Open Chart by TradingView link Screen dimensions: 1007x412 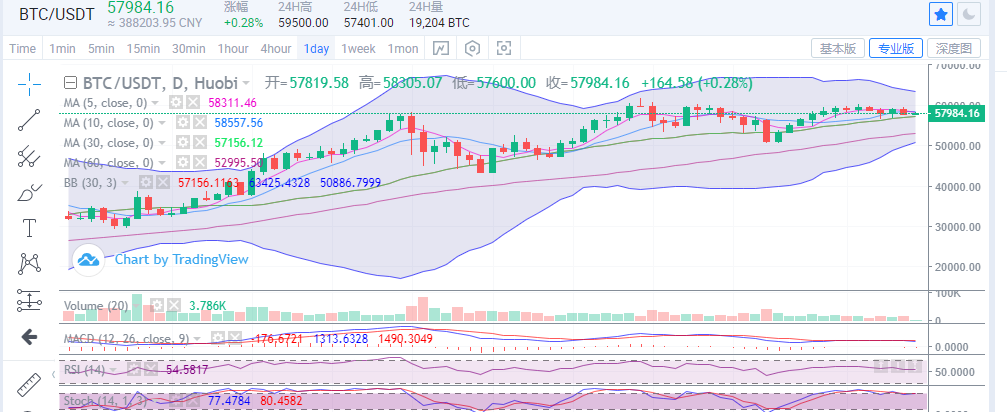tap(181, 259)
